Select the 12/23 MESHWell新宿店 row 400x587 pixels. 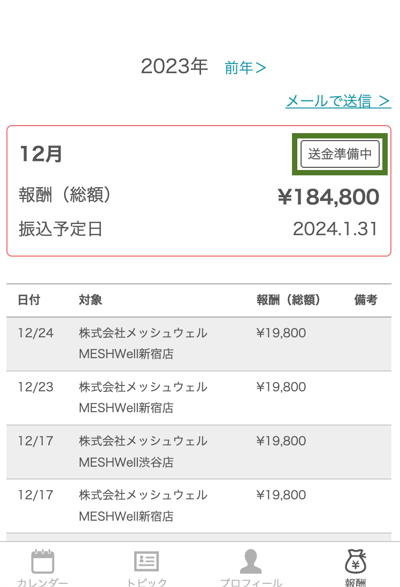pos(199,398)
